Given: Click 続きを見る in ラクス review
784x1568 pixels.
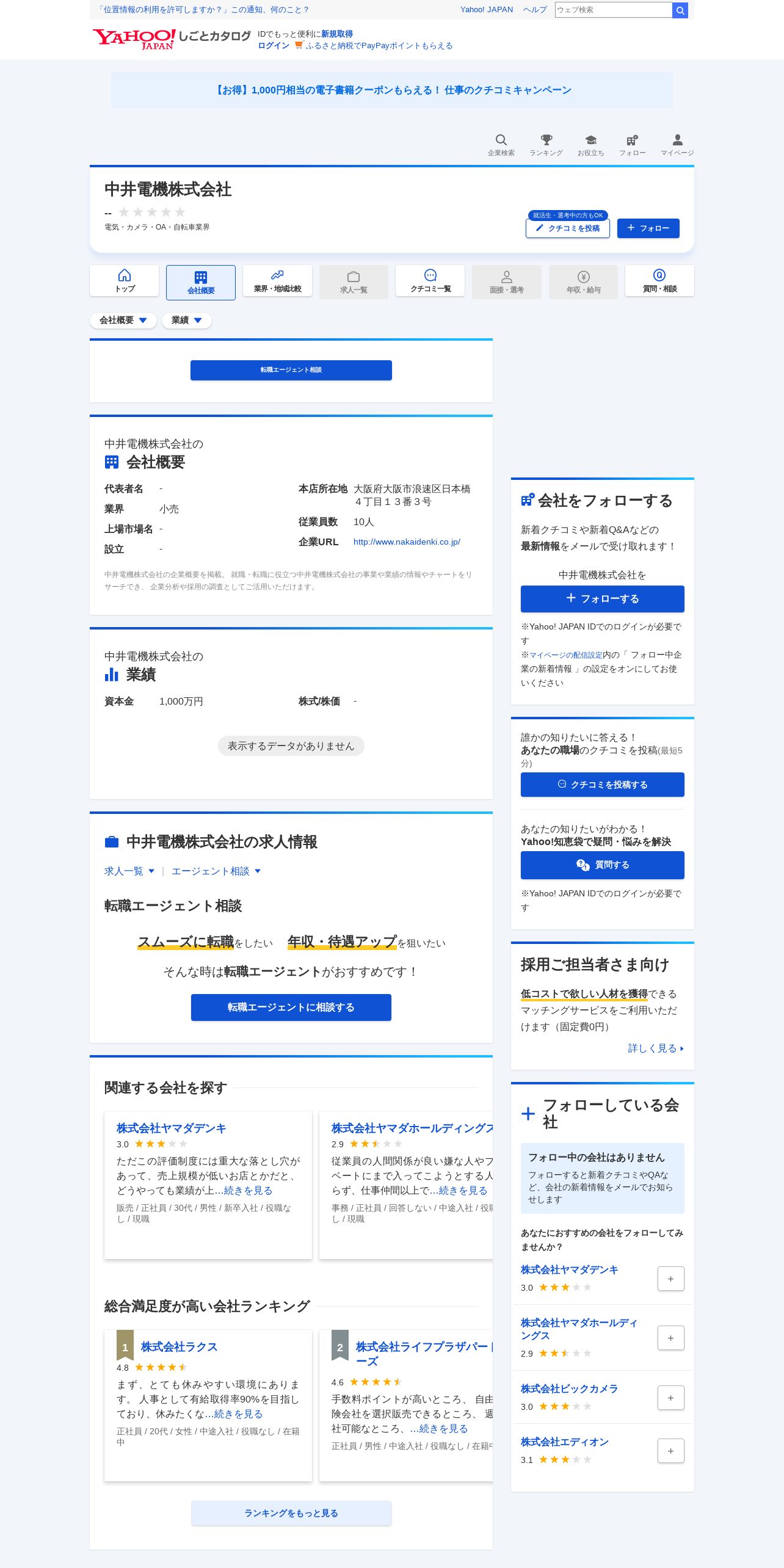Looking at the screenshot, I should (238, 1414).
